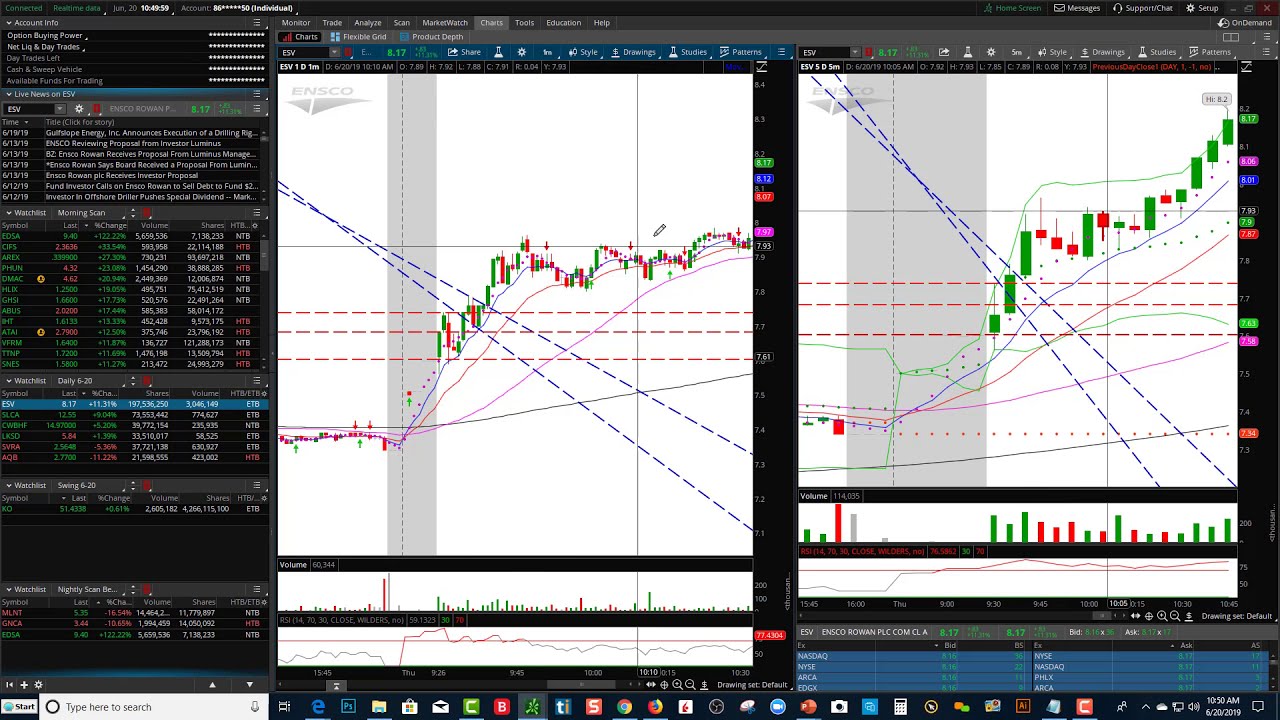Screen dimensions: 1280x720
Task: Open the Drawings menu on left chart
Action: (x=632, y=52)
